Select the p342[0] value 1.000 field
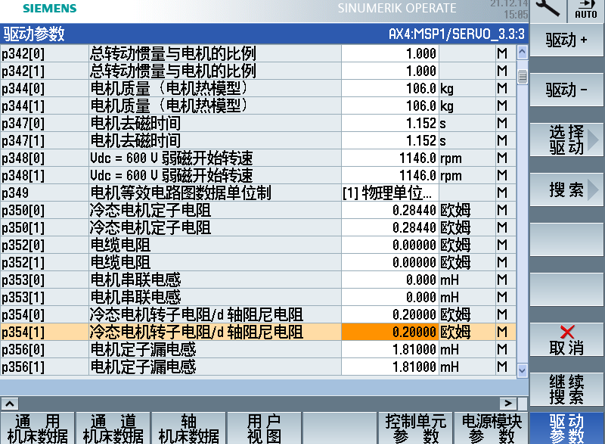 click(390, 53)
